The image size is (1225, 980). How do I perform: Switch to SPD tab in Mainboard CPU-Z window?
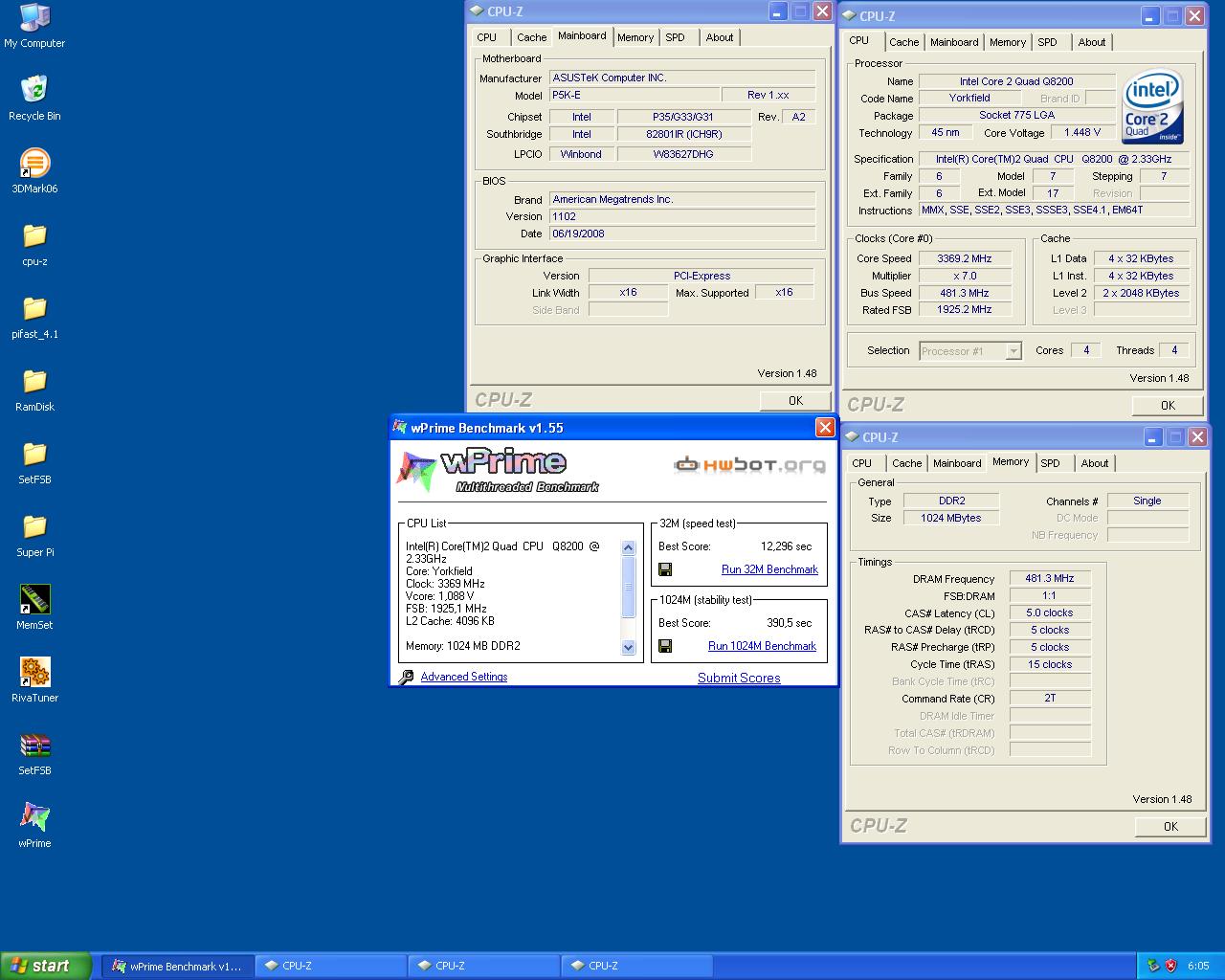(x=676, y=37)
